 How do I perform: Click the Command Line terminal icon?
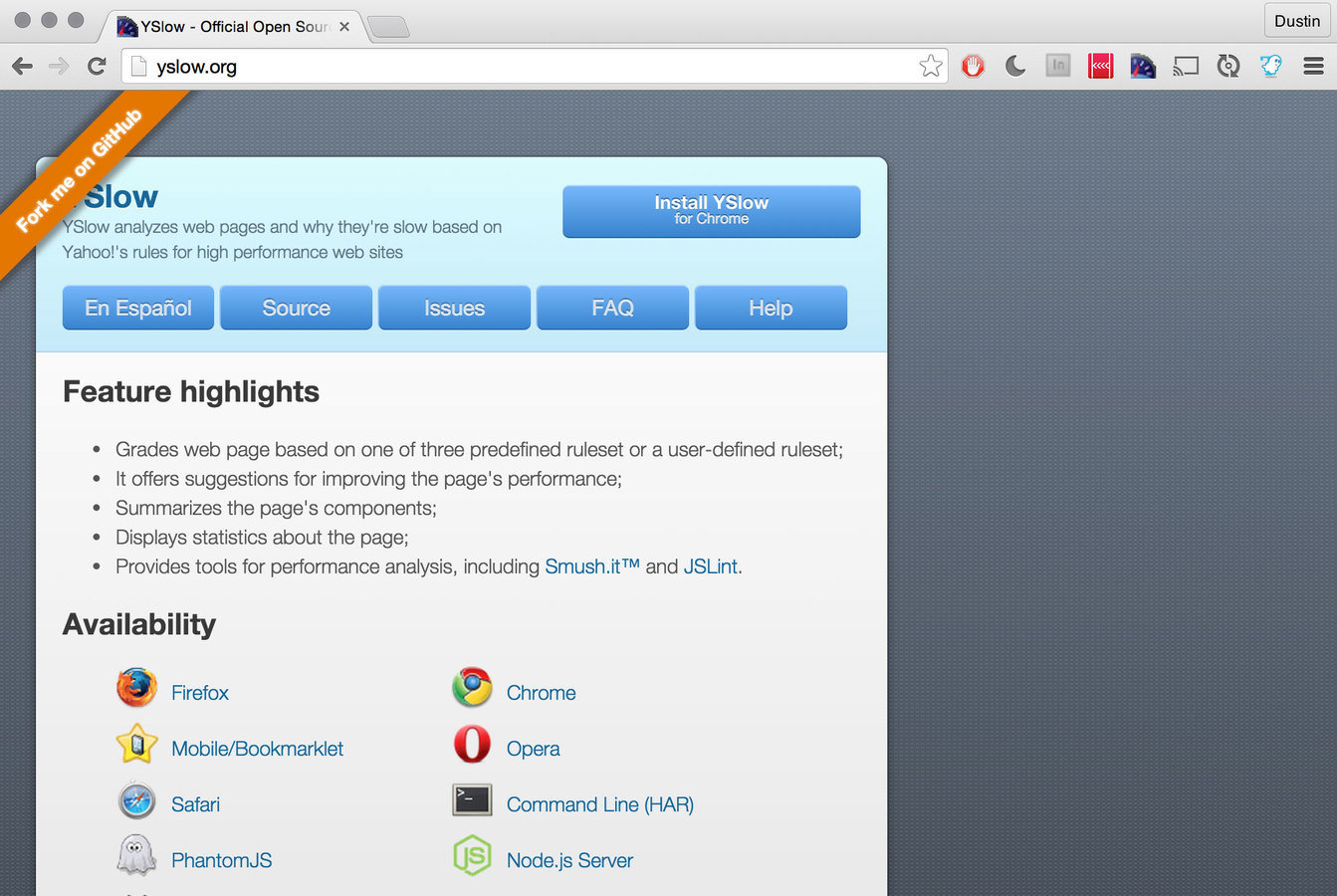pos(472,799)
